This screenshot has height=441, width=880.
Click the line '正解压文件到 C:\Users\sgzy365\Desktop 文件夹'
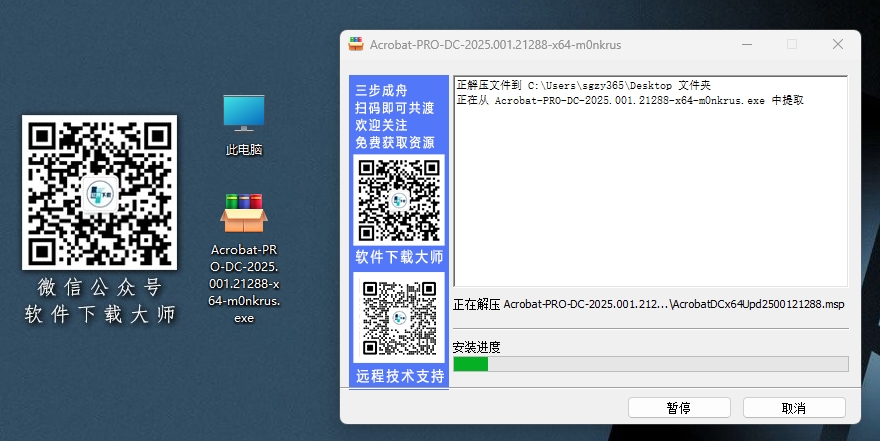tap(584, 85)
